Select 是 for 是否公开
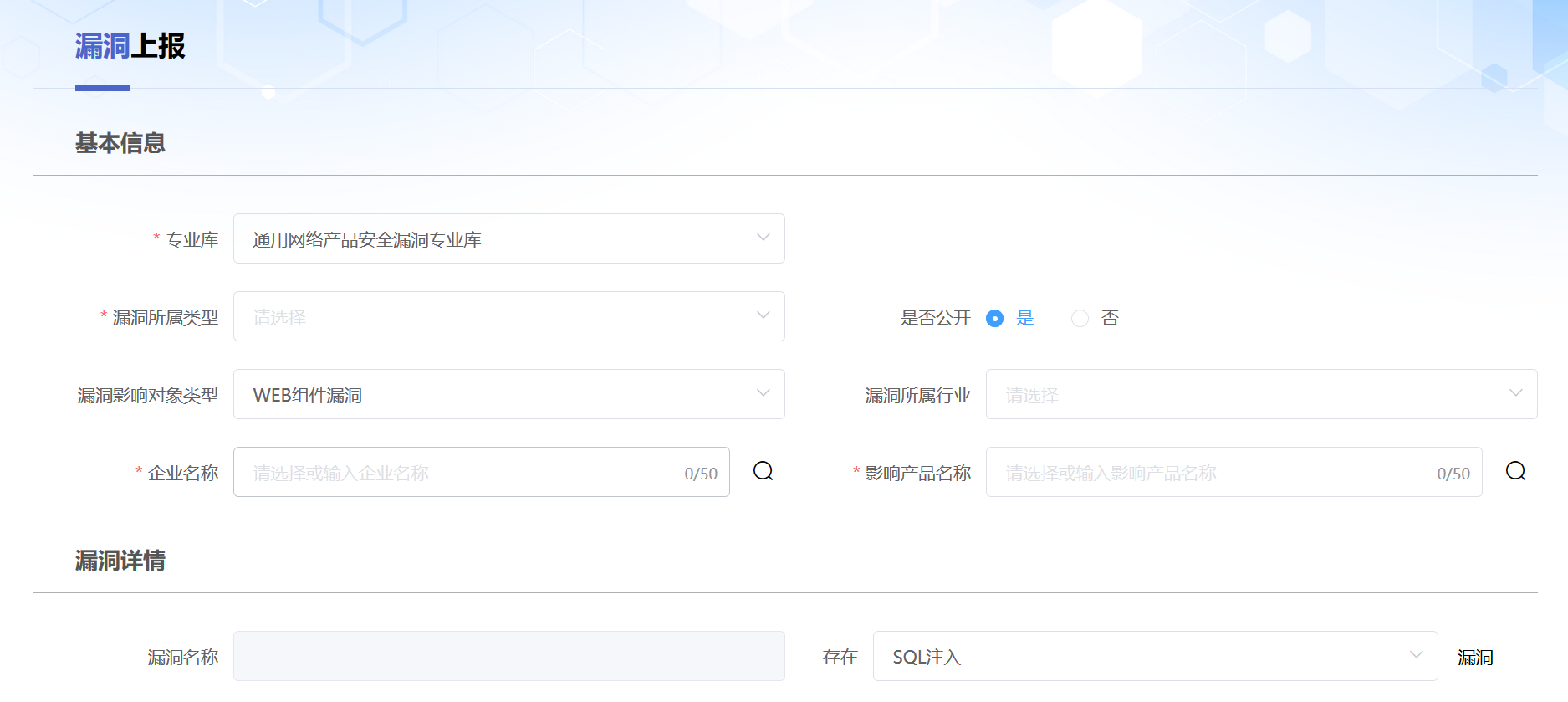Screen dimensions: 1568x702 [994, 318]
